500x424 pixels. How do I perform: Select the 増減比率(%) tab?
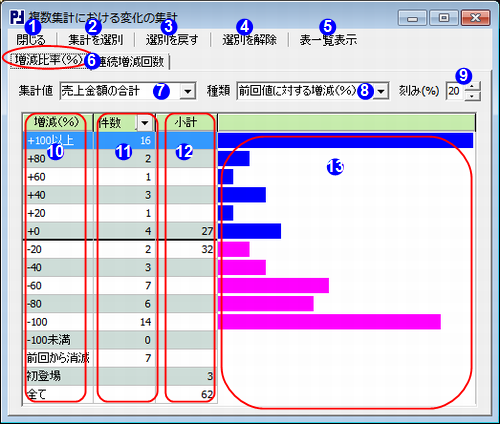[49, 60]
